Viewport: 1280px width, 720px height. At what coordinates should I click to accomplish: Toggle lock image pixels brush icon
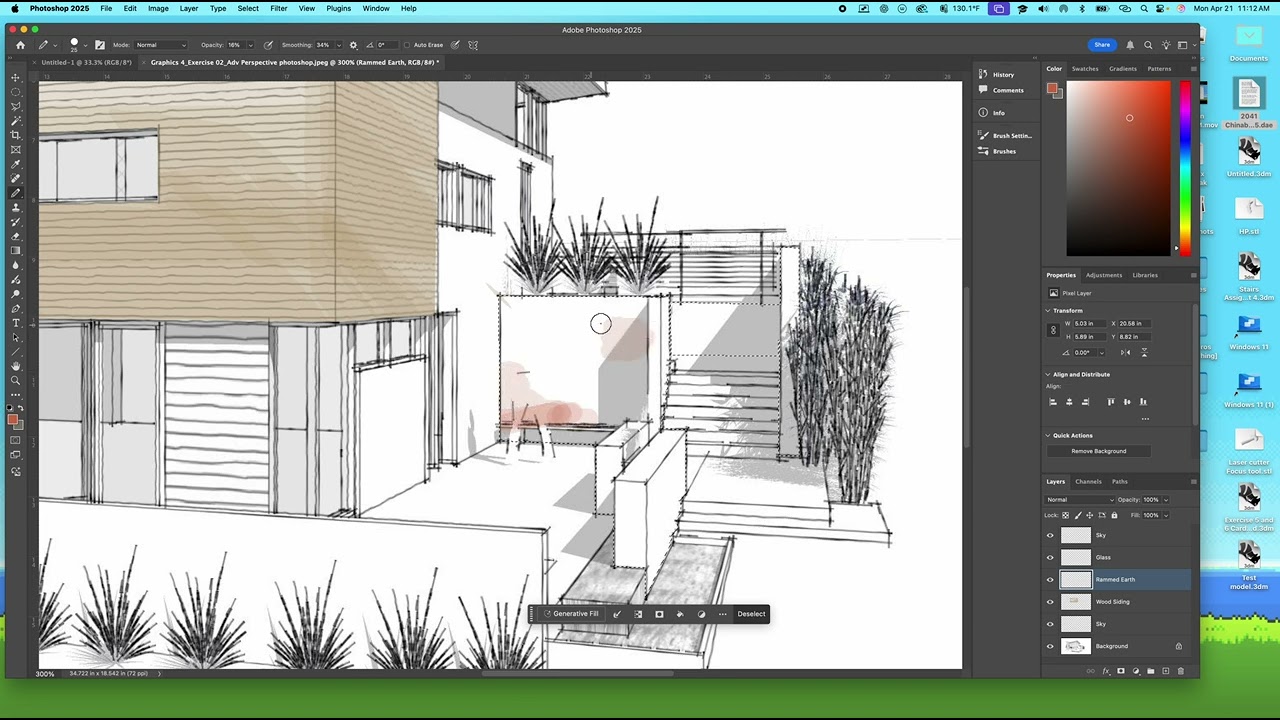pos(1077,515)
